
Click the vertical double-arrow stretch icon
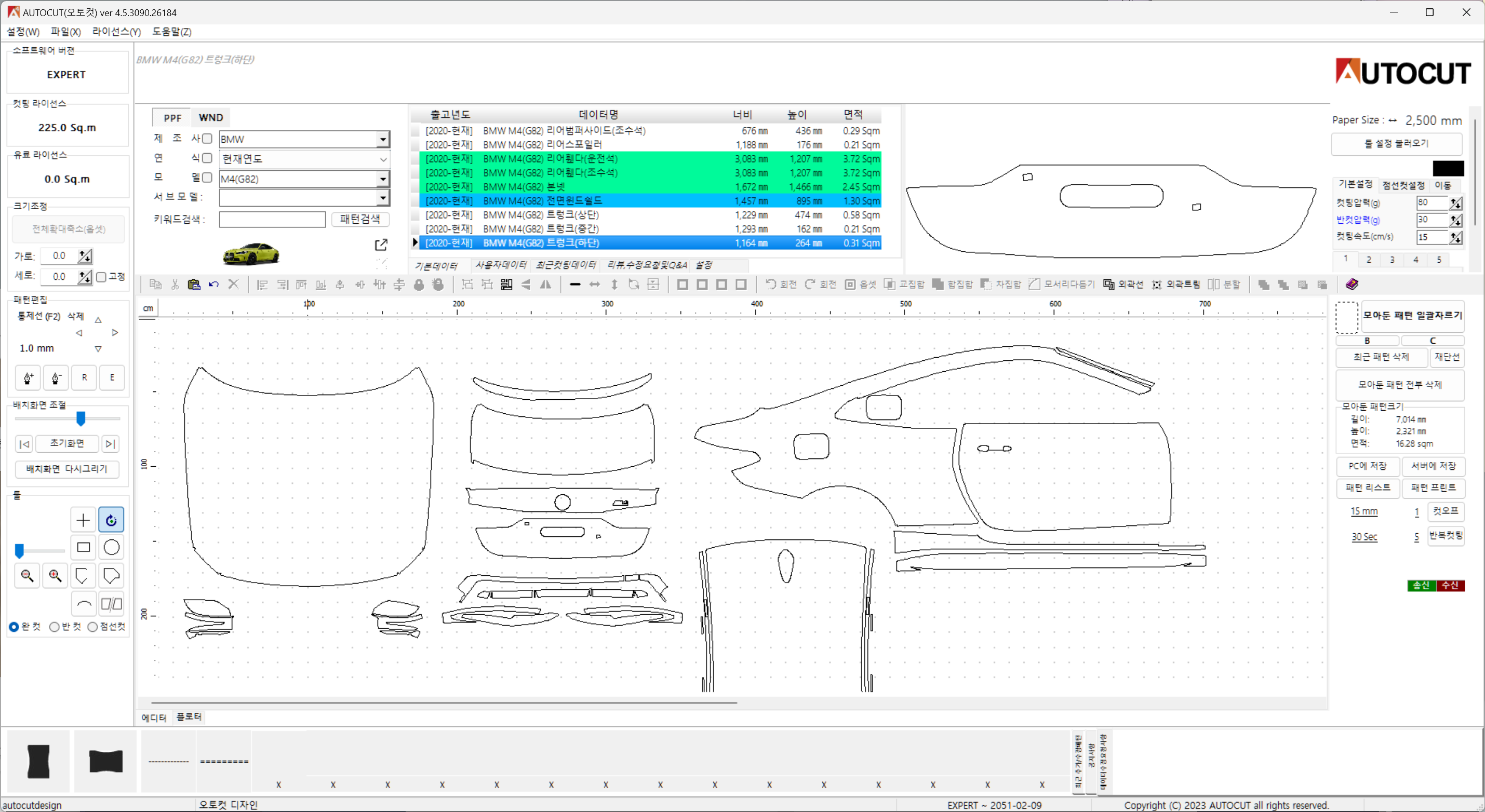pos(614,284)
